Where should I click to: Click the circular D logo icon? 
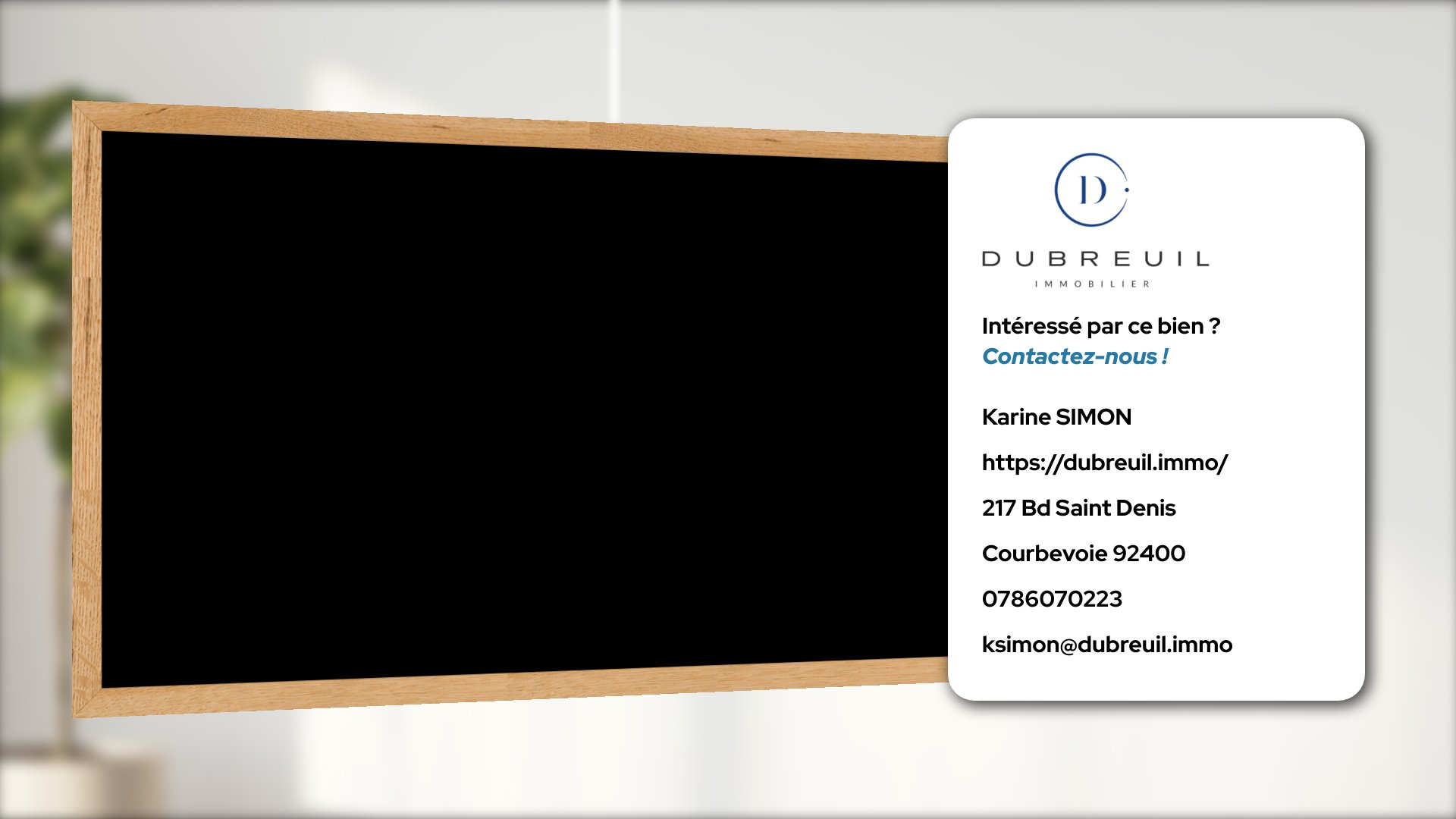[x=1091, y=190]
